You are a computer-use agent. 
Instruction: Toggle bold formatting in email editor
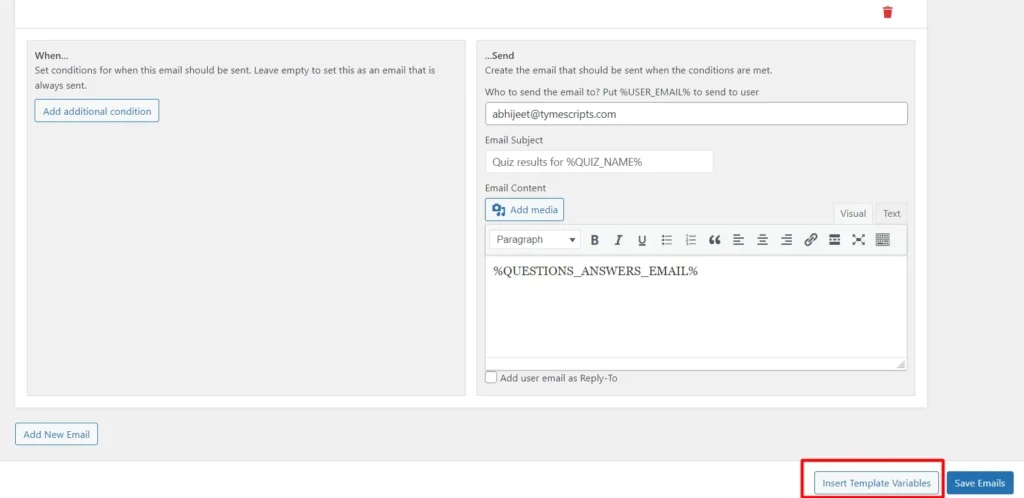(x=594, y=240)
